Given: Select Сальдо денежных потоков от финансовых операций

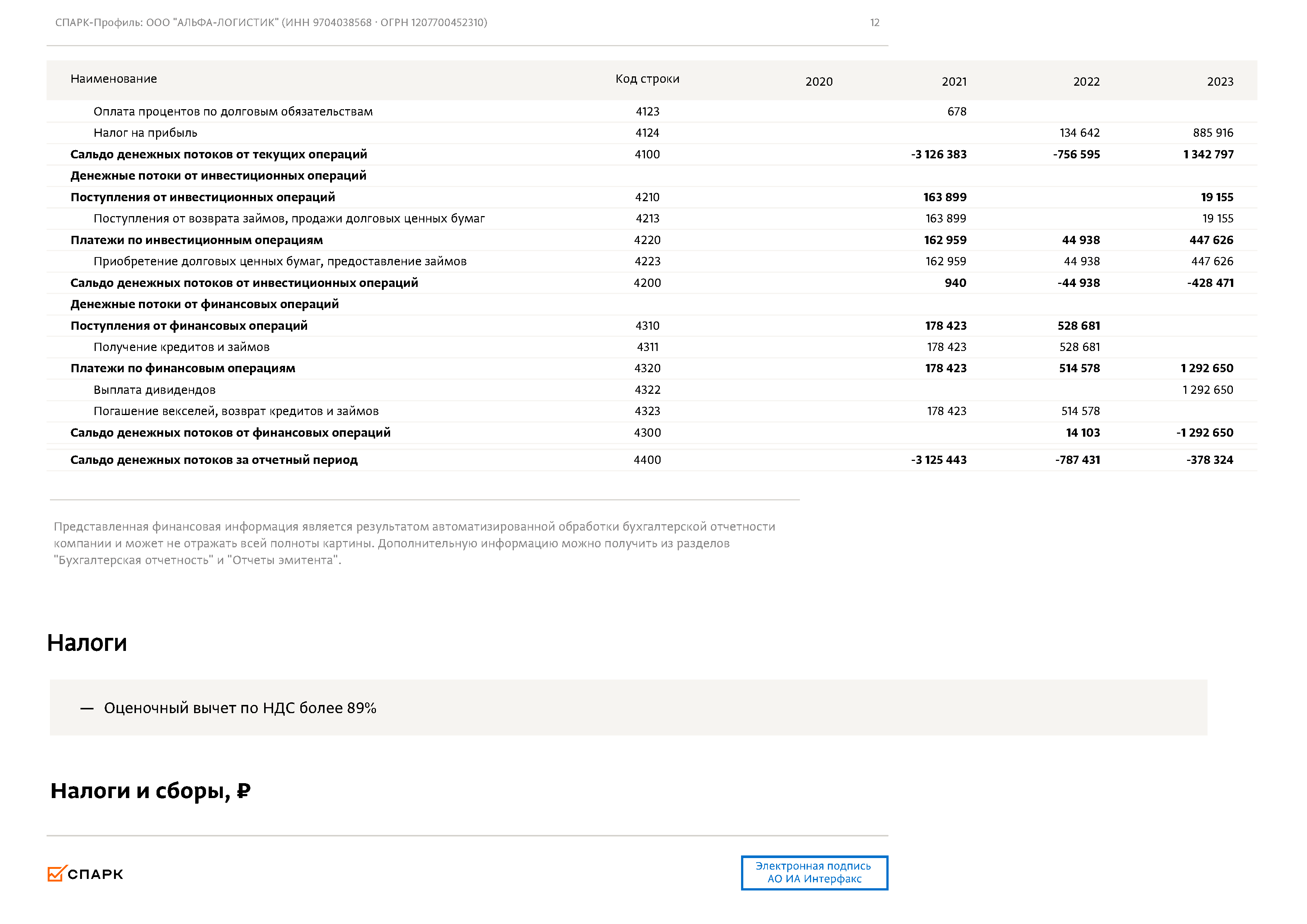Looking at the screenshot, I should [230, 433].
